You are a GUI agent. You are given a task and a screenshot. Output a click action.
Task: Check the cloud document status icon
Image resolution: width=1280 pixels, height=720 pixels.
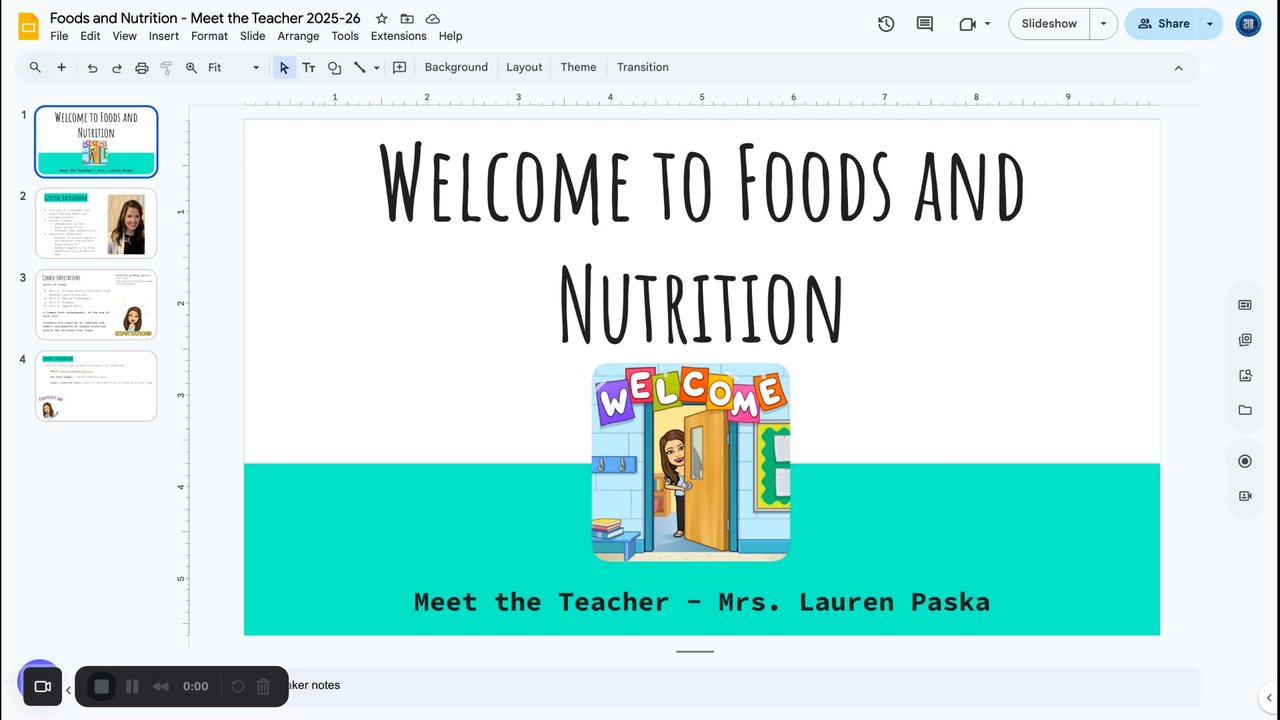433,19
